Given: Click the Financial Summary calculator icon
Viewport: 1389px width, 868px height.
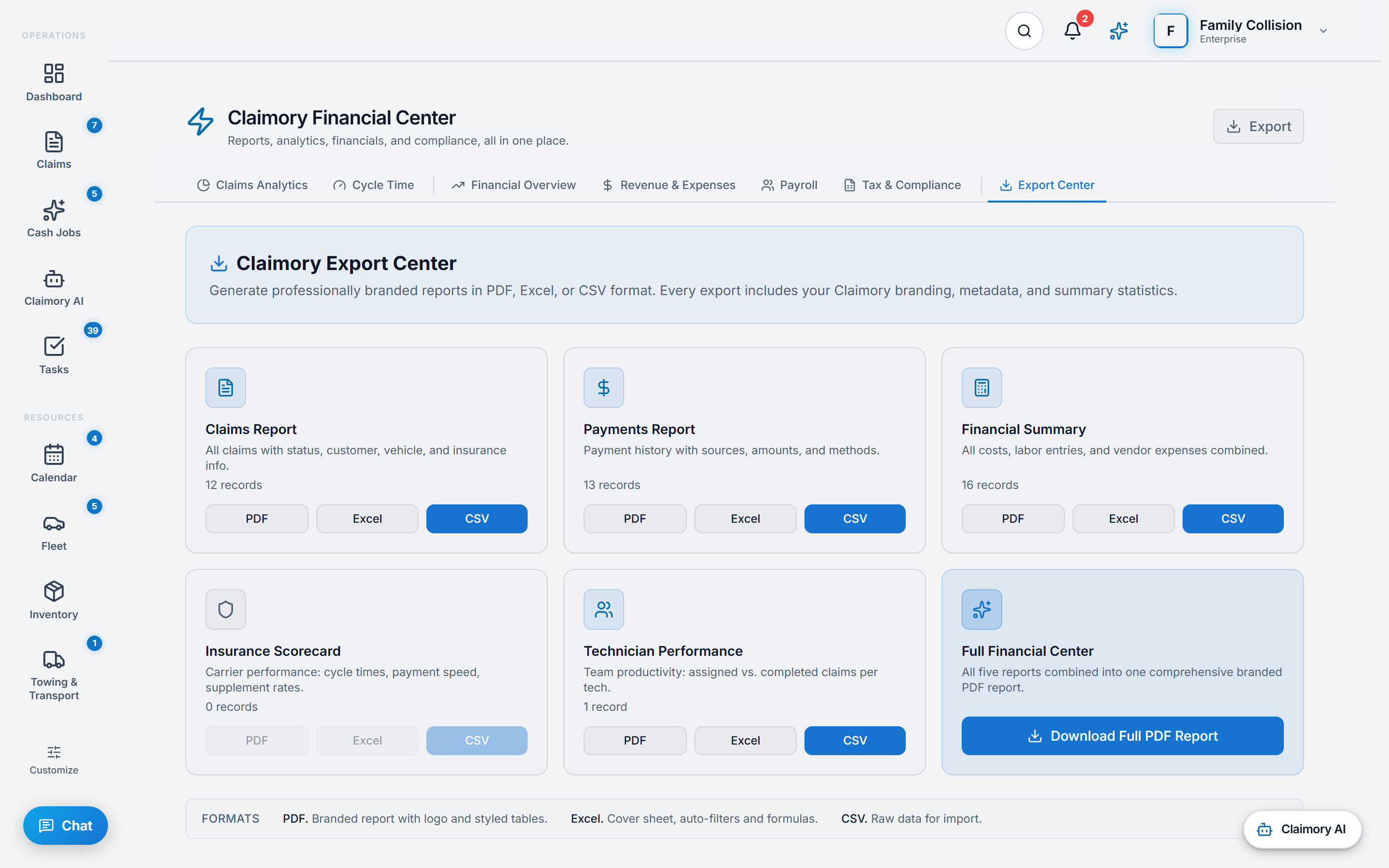Looking at the screenshot, I should coord(981,388).
